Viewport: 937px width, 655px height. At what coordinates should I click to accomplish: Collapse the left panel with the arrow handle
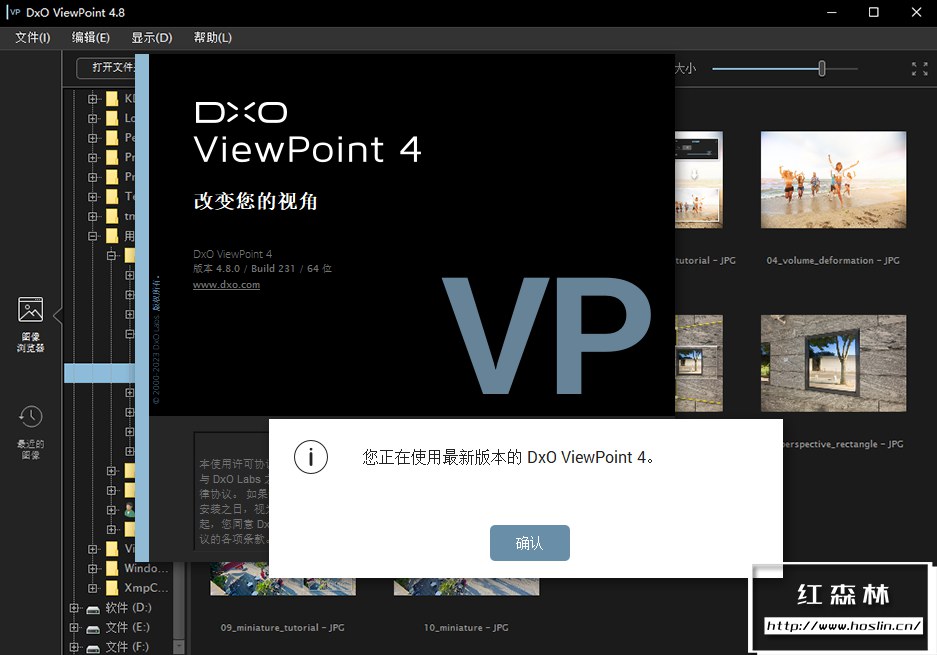coord(58,316)
